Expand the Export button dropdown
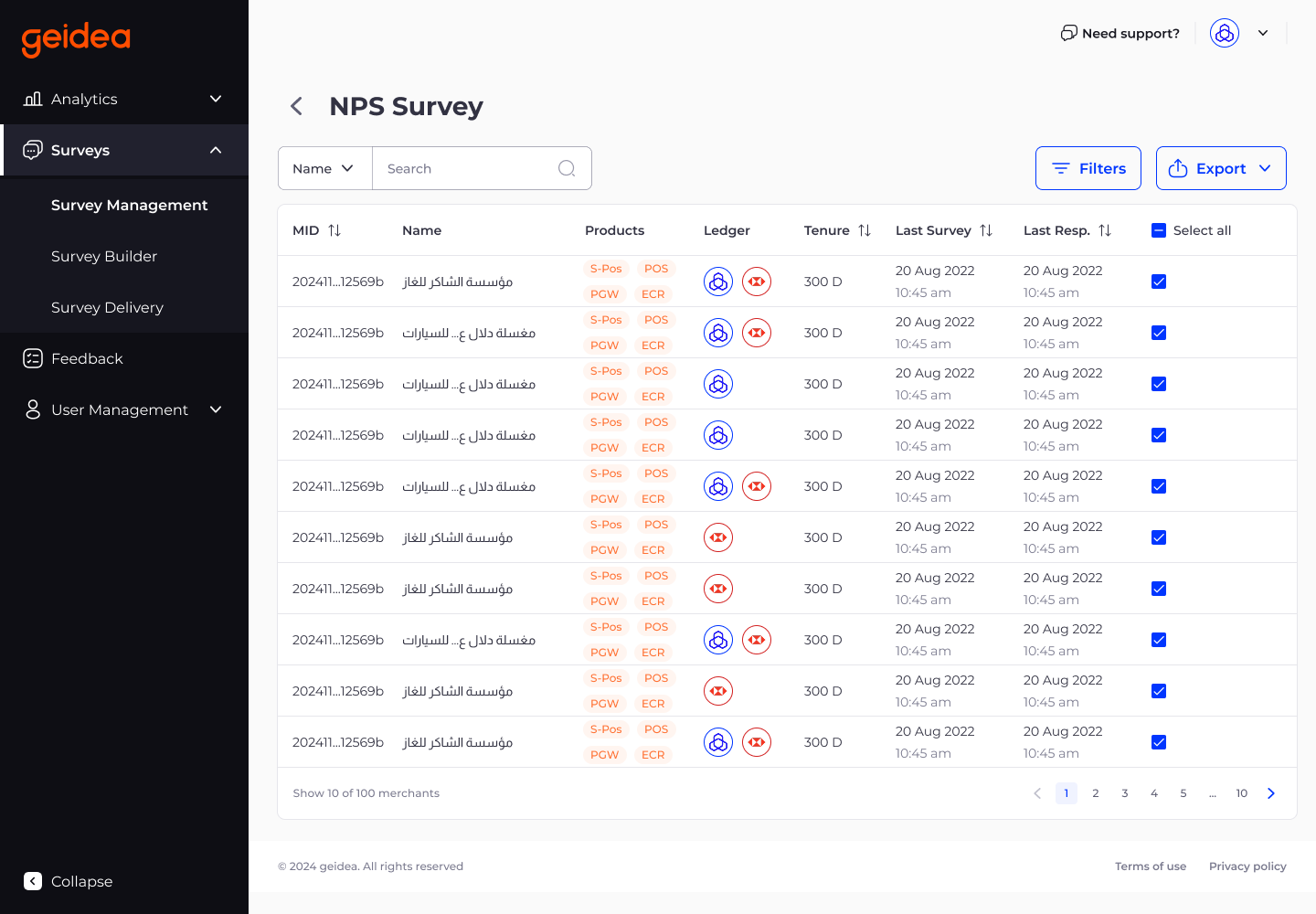This screenshot has width=1316, height=914. point(1266,168)
